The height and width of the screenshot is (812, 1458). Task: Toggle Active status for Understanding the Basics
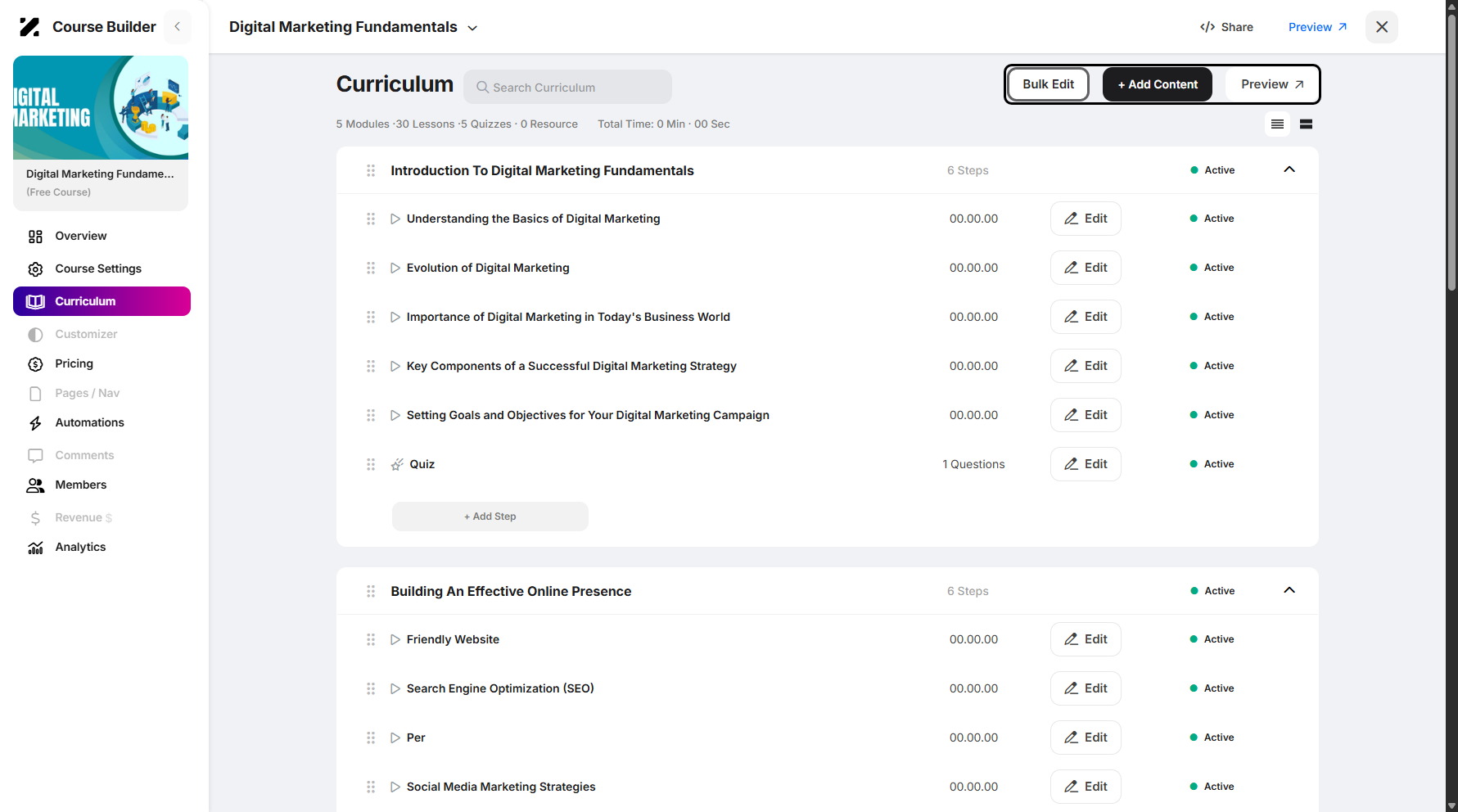1212,219
